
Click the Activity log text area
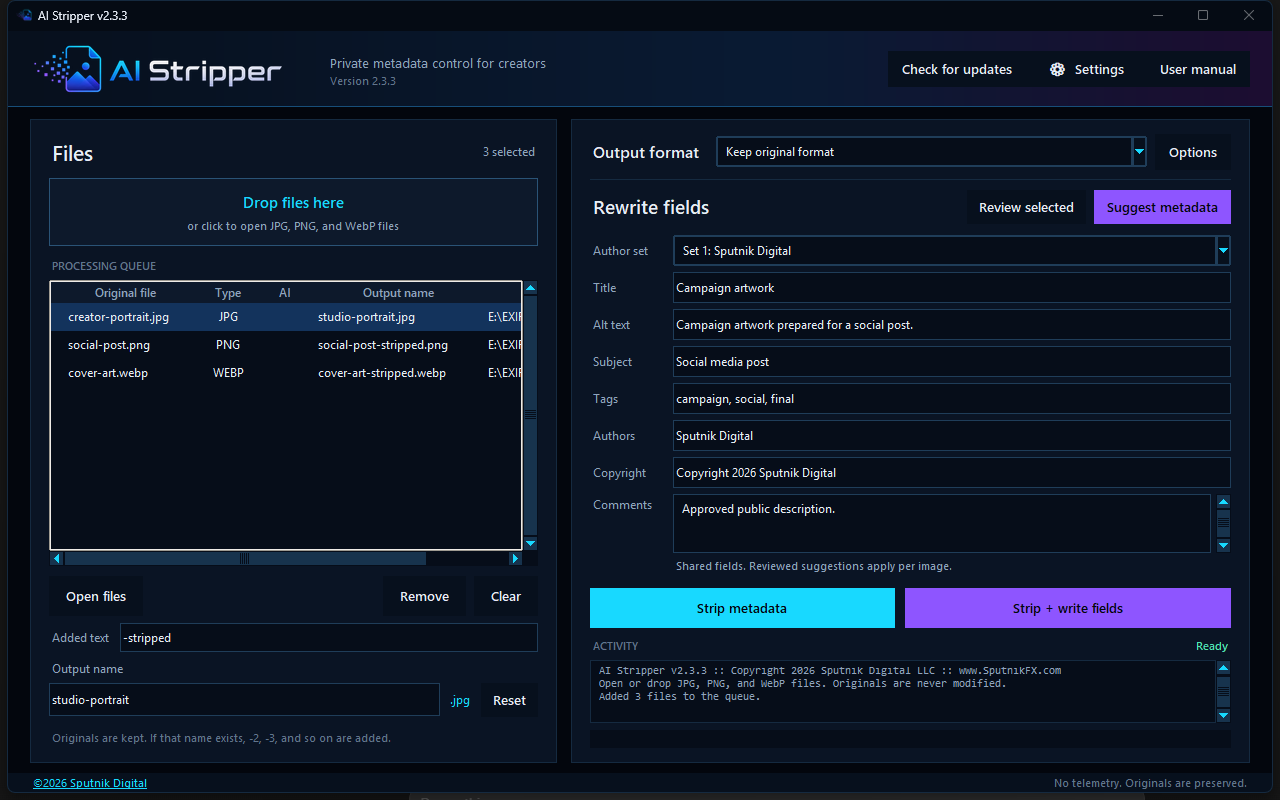(902, 691)
